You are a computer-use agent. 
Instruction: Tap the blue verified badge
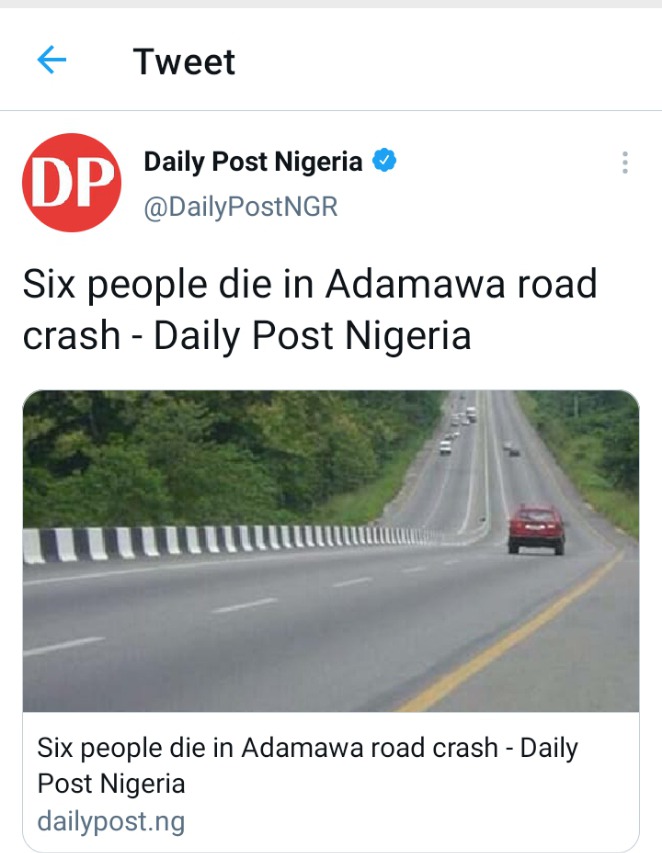pyautogui.click(x=385, y=160)
